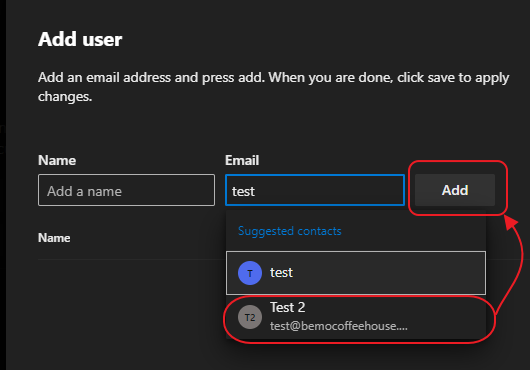The height and width of the screenshot is (370, 530).
Task: Click the Add button
Action: (x=455, y=190)
